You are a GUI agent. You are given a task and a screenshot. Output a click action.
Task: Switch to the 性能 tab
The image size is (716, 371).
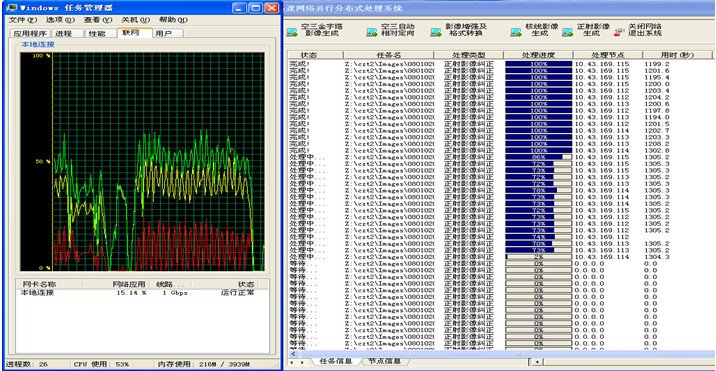point(100,33)
